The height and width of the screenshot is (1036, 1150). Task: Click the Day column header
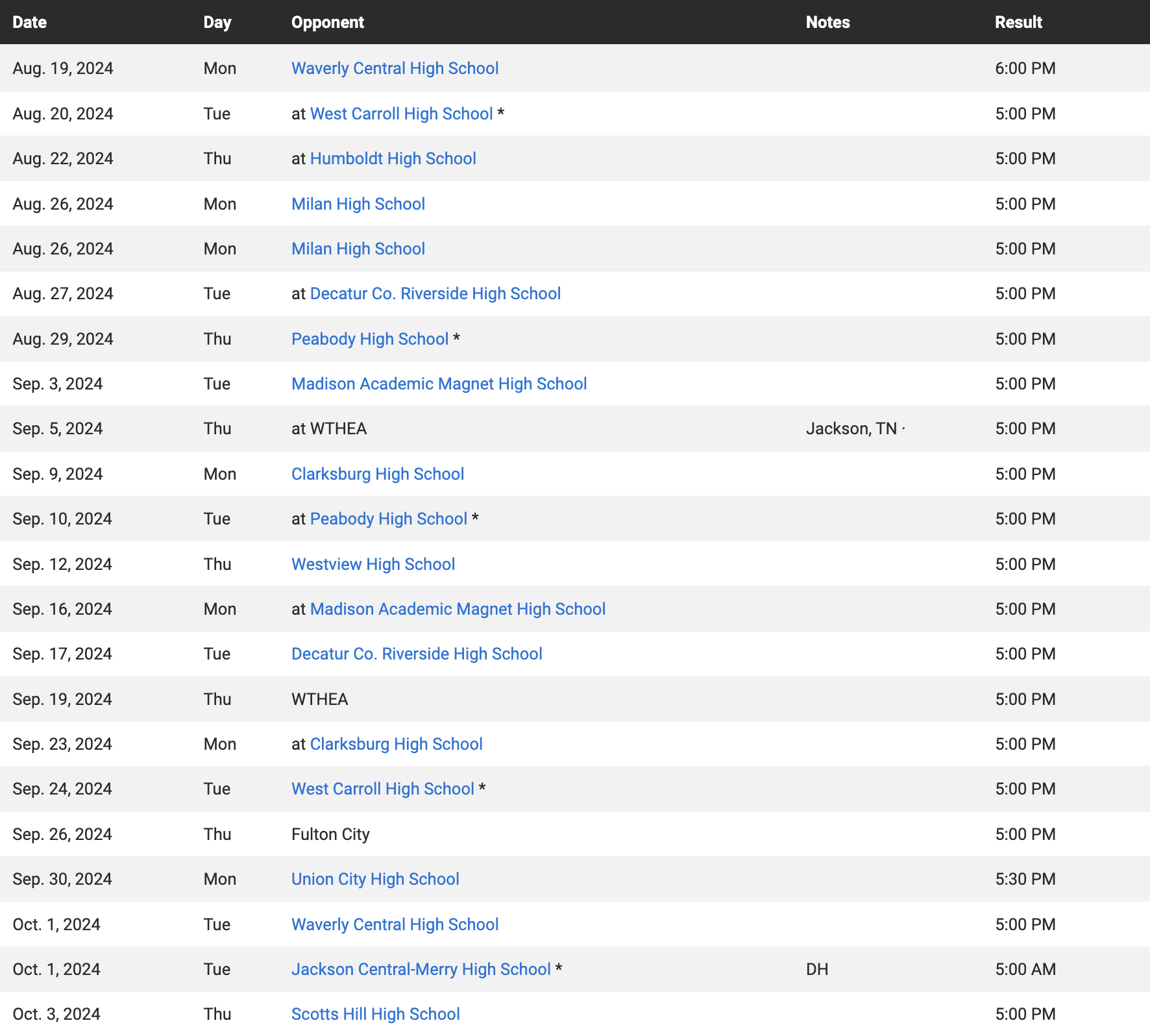tap(217, 22)
